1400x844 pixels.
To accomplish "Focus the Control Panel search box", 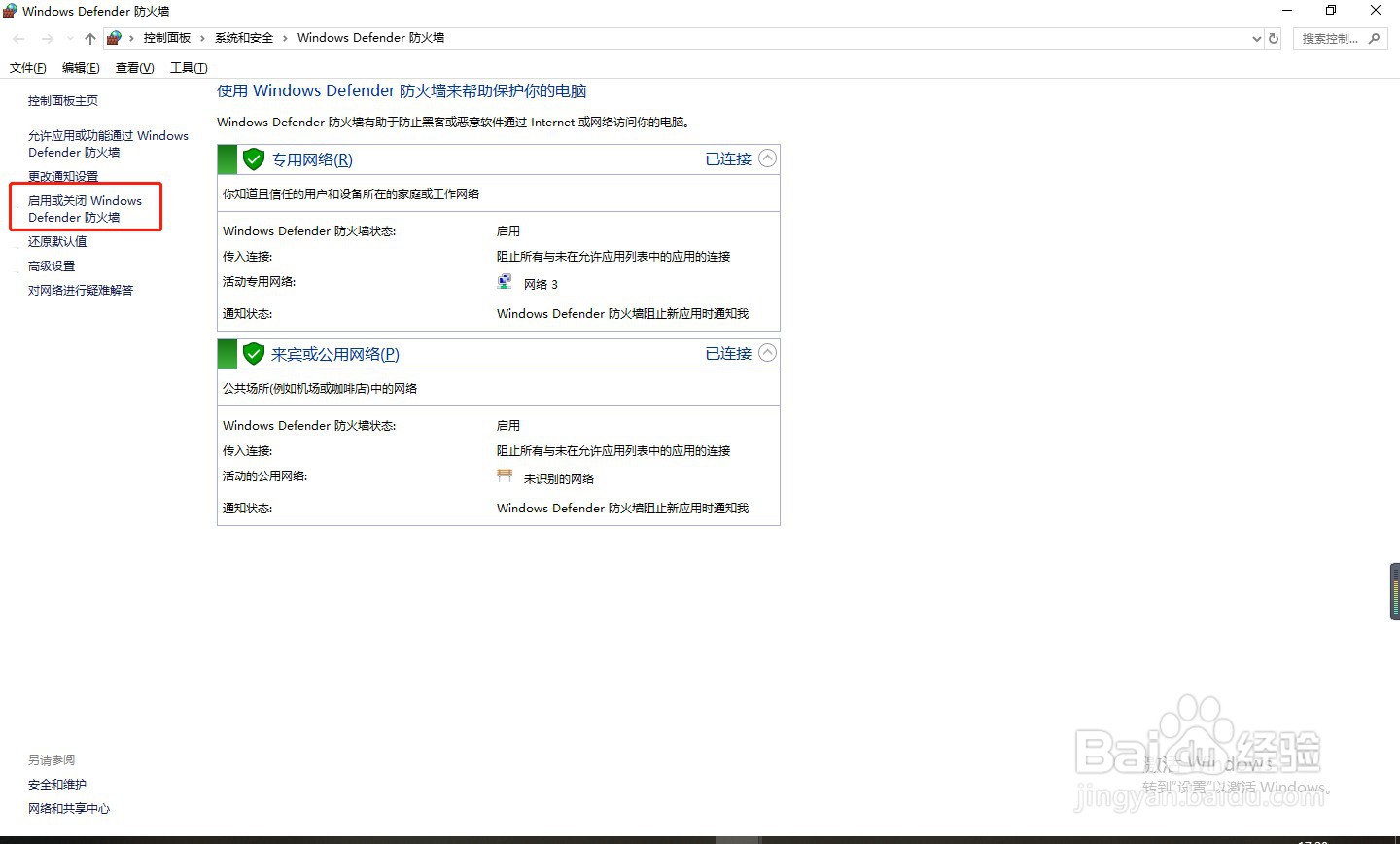I will (x=1340, y=39).
